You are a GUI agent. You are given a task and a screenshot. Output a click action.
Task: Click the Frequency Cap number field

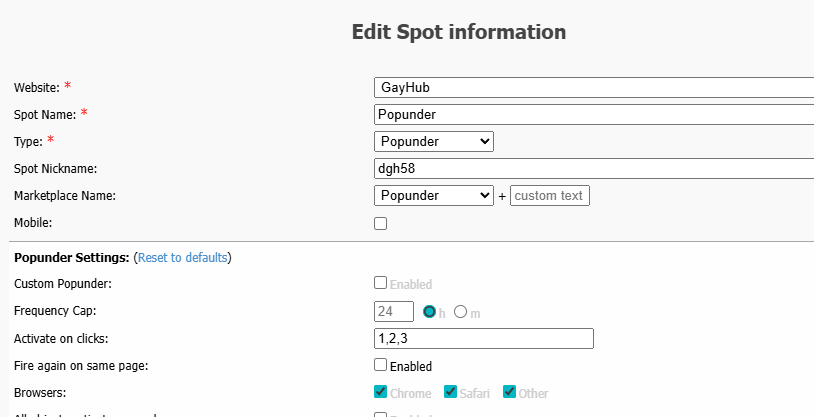pyautogui.click(x=394, y=311)
